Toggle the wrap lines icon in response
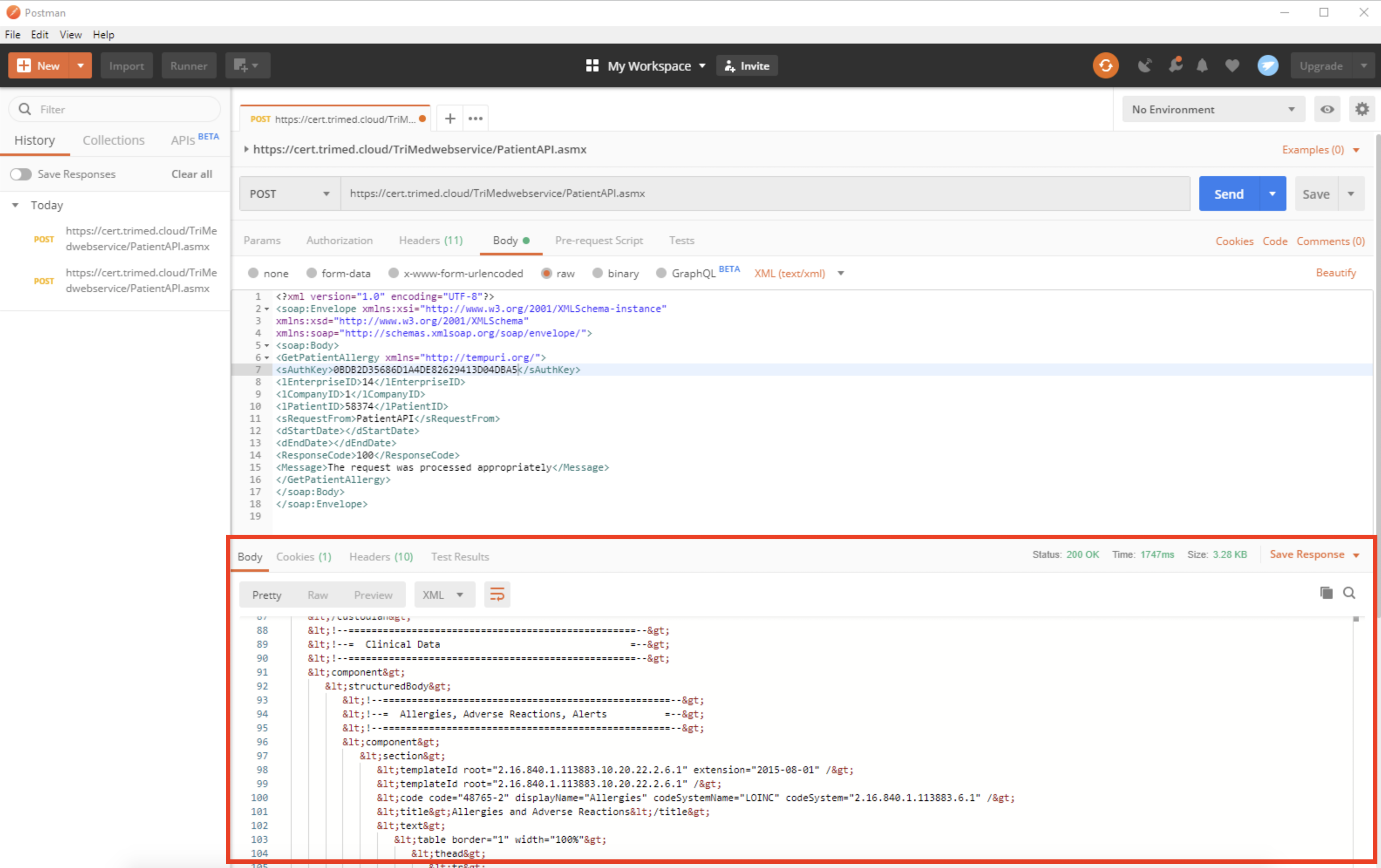 tap(497, 594)
